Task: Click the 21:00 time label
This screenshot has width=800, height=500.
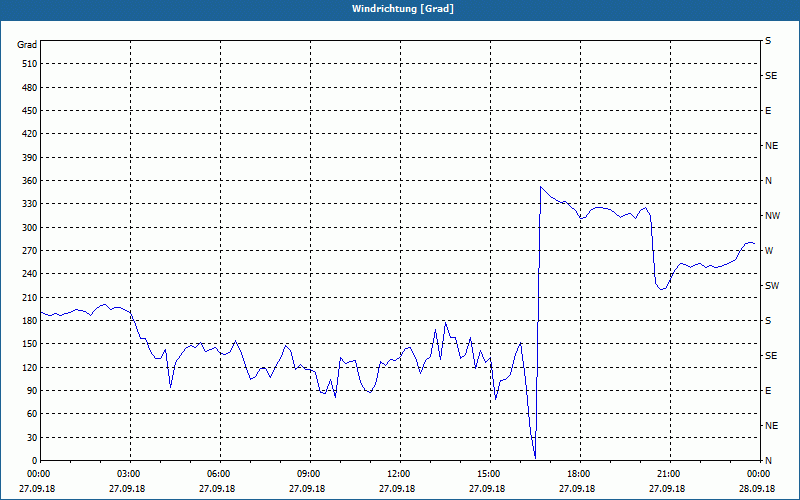Action: point(667,474)
